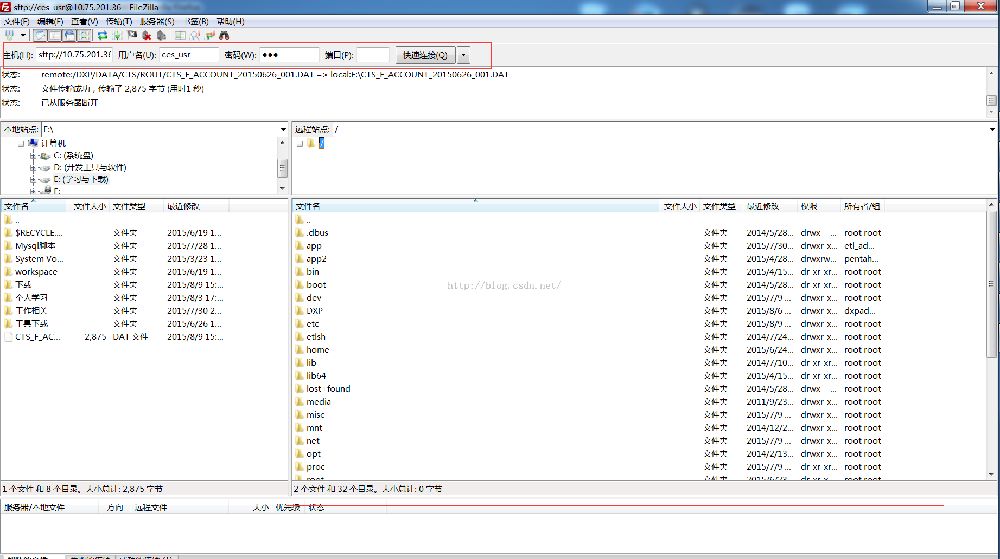This screenshot has height=559, width=1000.
Task: Click the 快速连接(Q) button
Action: pyautogui.click(x=425, y=55)
